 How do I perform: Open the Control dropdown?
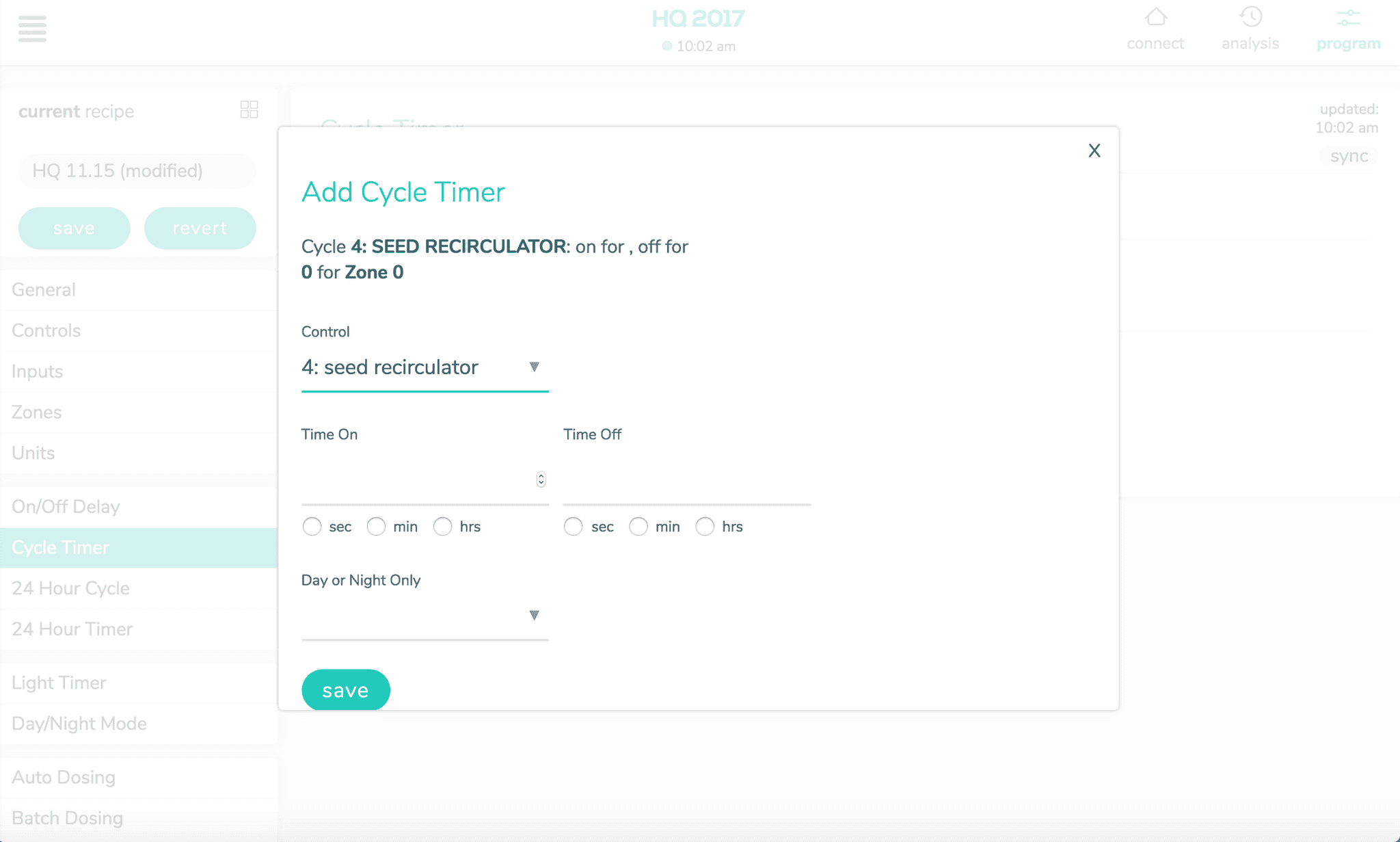(x=425, y=367)
